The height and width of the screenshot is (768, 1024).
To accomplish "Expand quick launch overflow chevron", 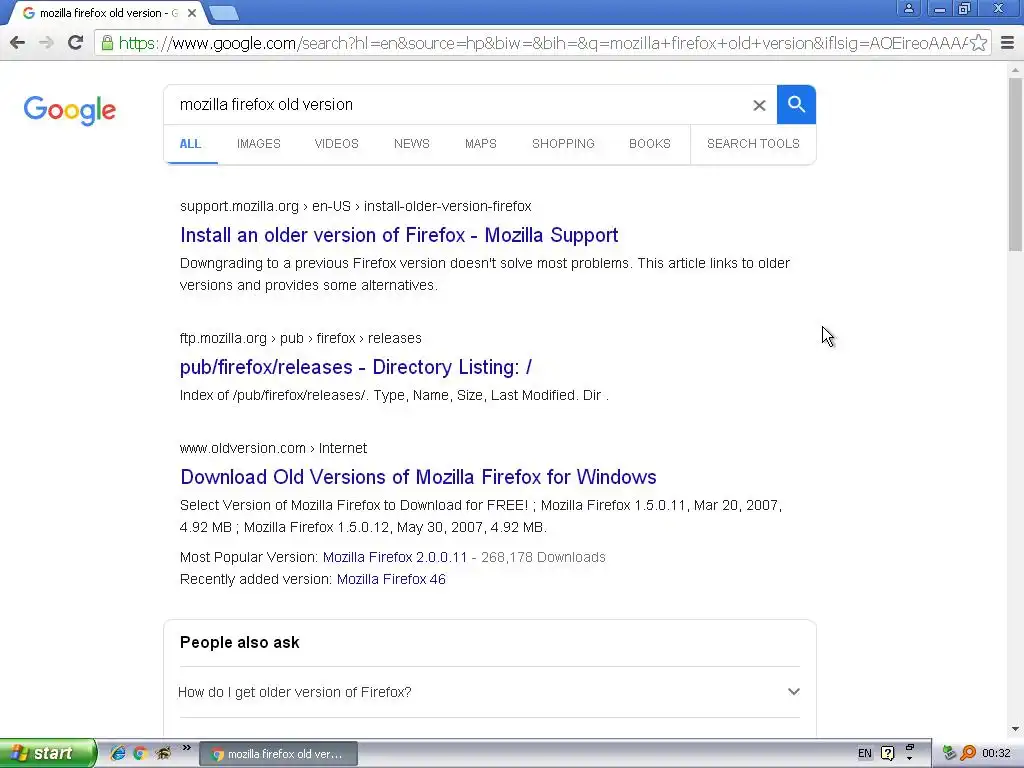I will pos(187,748).
